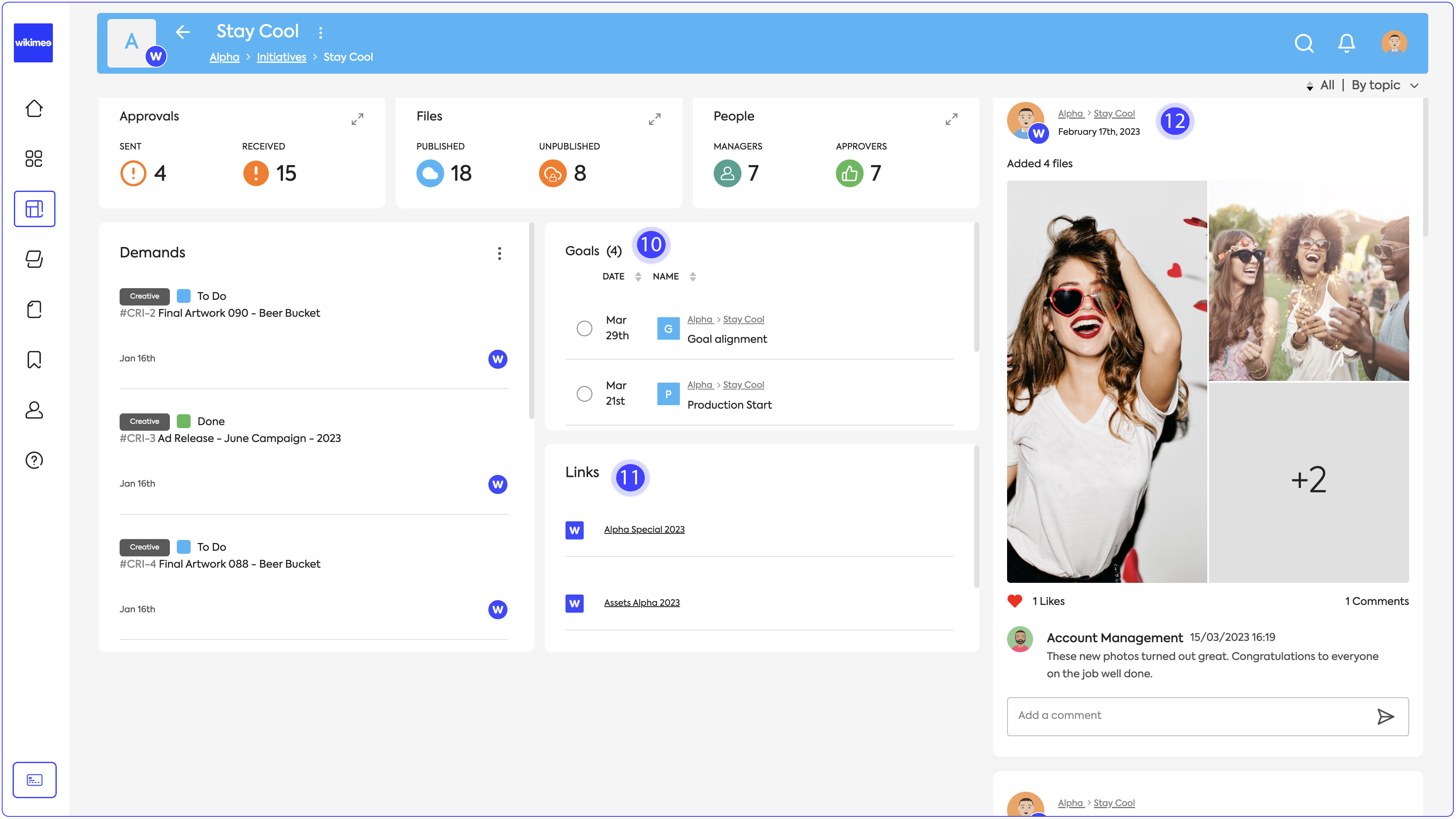Click the red heart like icon
The image size is (1456, 819).
click(x=1015, y=601)
